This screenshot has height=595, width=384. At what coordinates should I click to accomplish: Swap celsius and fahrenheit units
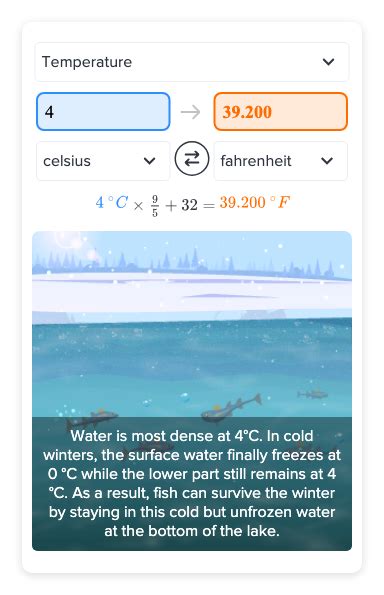point(192,159)
